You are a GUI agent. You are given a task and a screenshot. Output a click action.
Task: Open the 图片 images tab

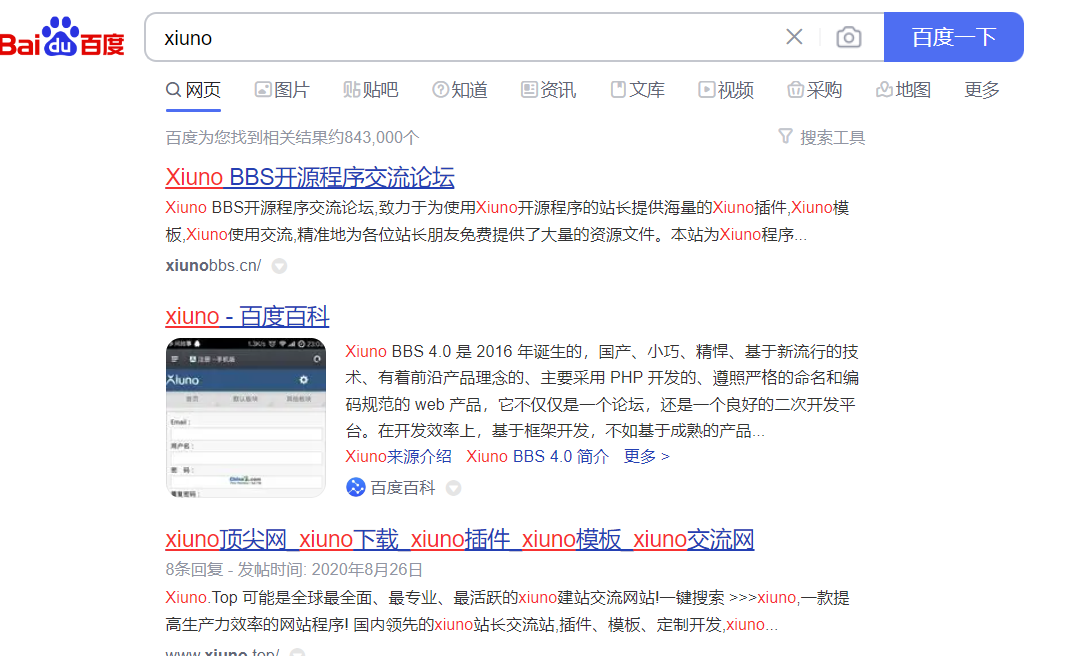281,90
